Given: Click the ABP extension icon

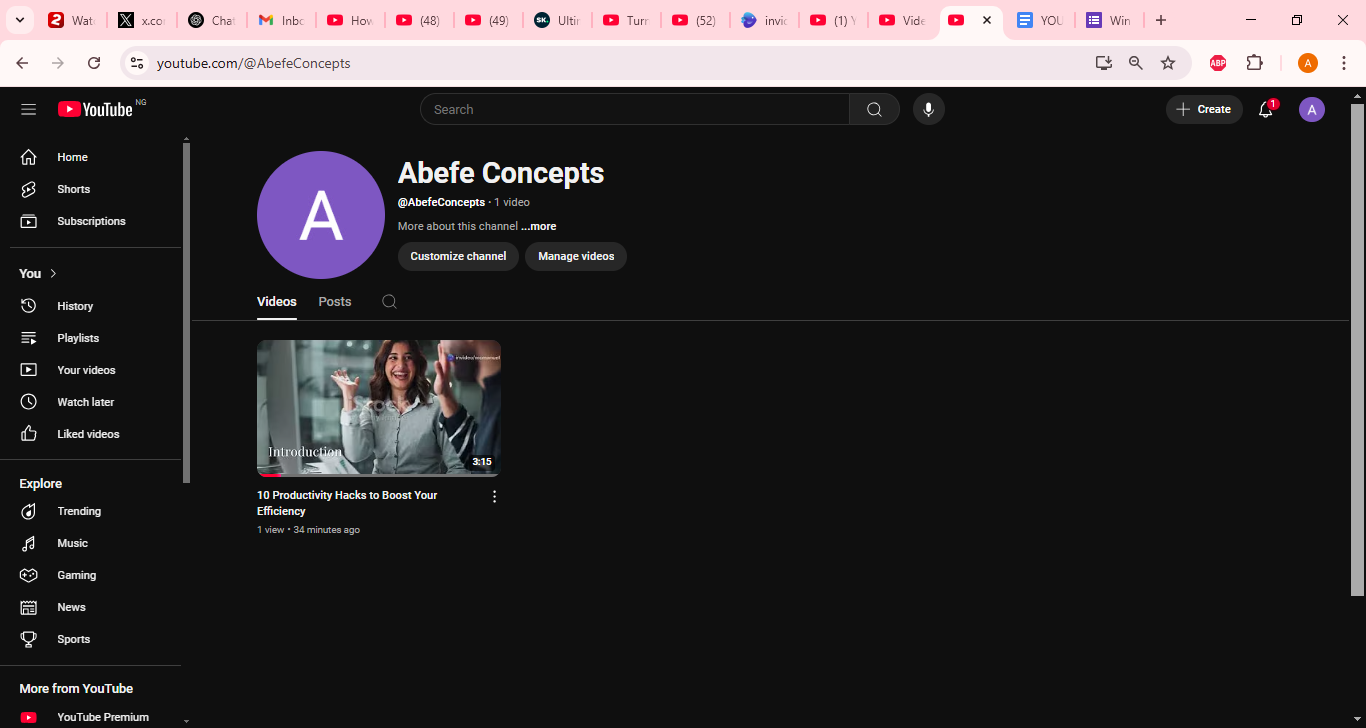Looking at the screenshot, I should point(1217,63).
